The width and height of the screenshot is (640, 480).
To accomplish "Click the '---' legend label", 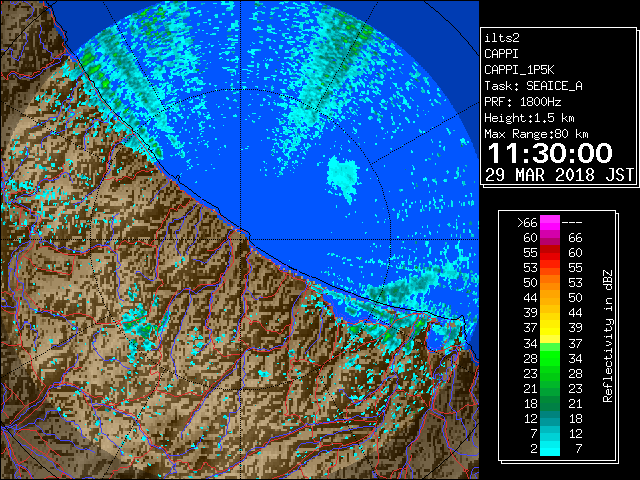I will pos(572,223).
